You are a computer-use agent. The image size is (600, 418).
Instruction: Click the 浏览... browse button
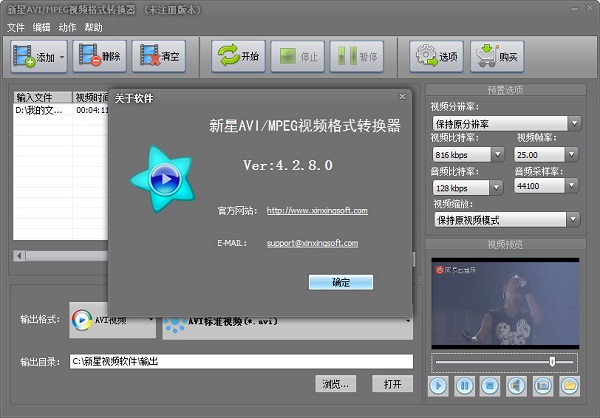[336, 384]
